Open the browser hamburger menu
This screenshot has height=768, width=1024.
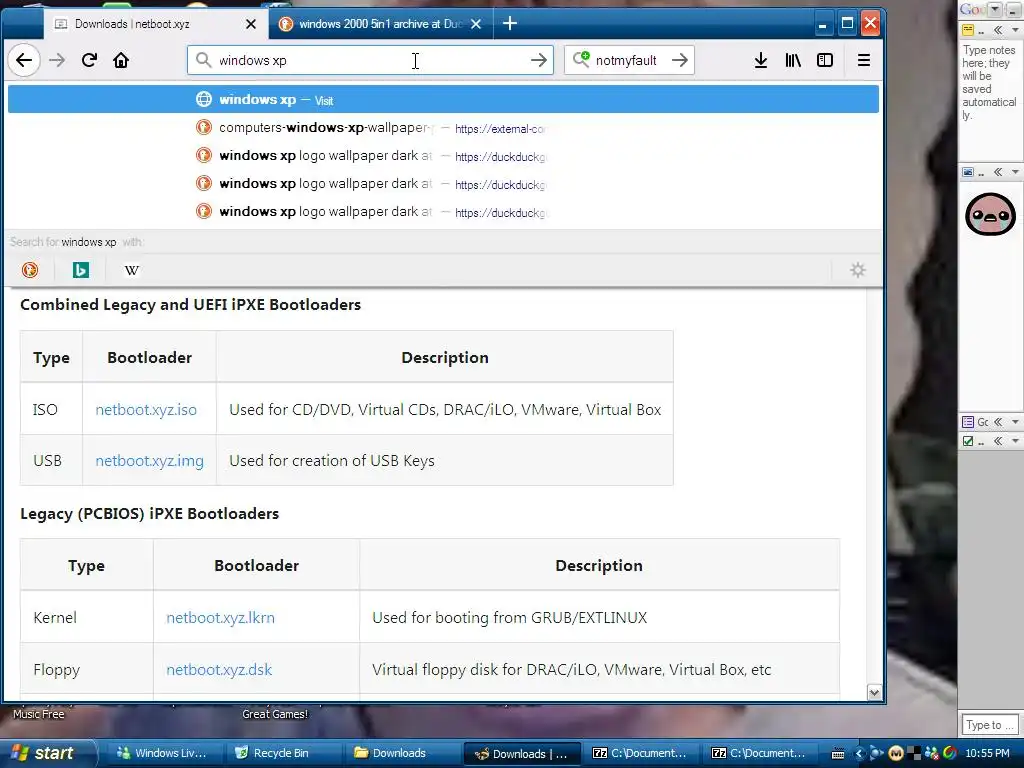pyautogui.click(x=863, y=61)
